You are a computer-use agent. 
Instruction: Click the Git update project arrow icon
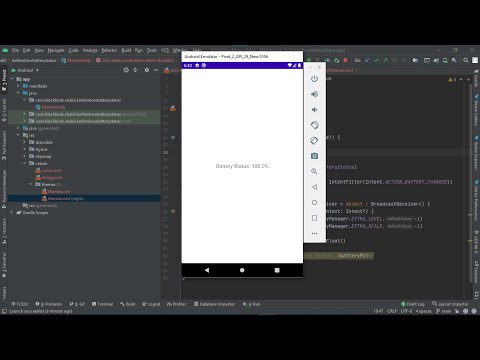coord(367,60)
